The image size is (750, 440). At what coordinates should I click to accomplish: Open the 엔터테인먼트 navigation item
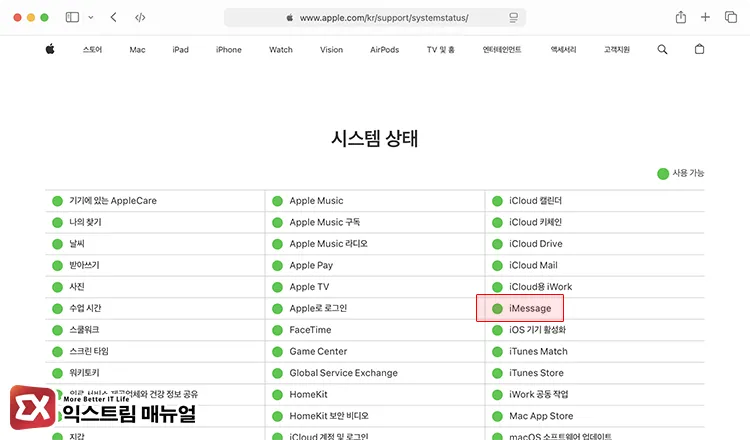point(502,49)
